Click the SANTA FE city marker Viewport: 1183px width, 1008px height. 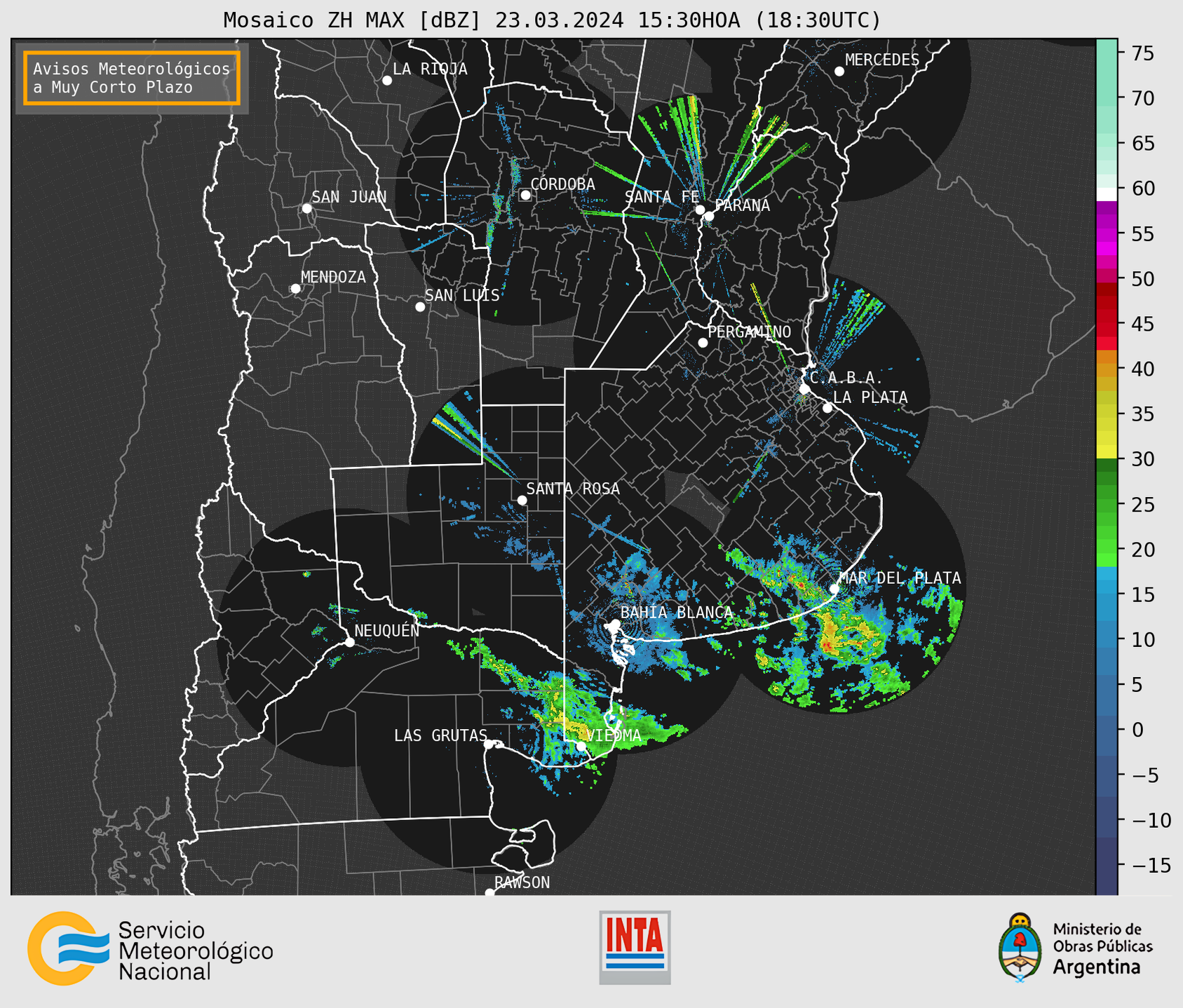coord(700,210)
